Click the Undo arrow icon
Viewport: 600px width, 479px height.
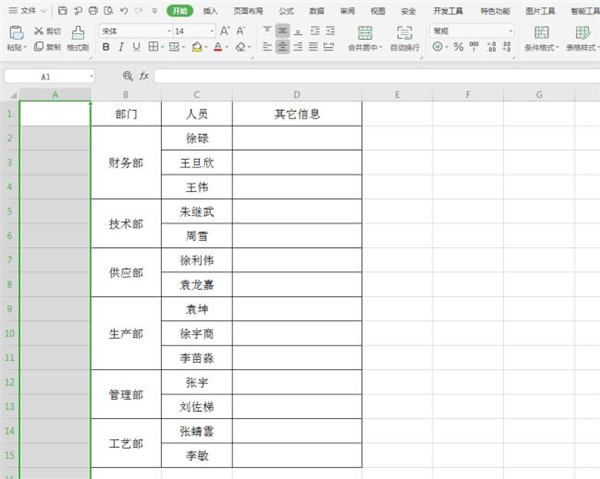[x=123, y=10]
